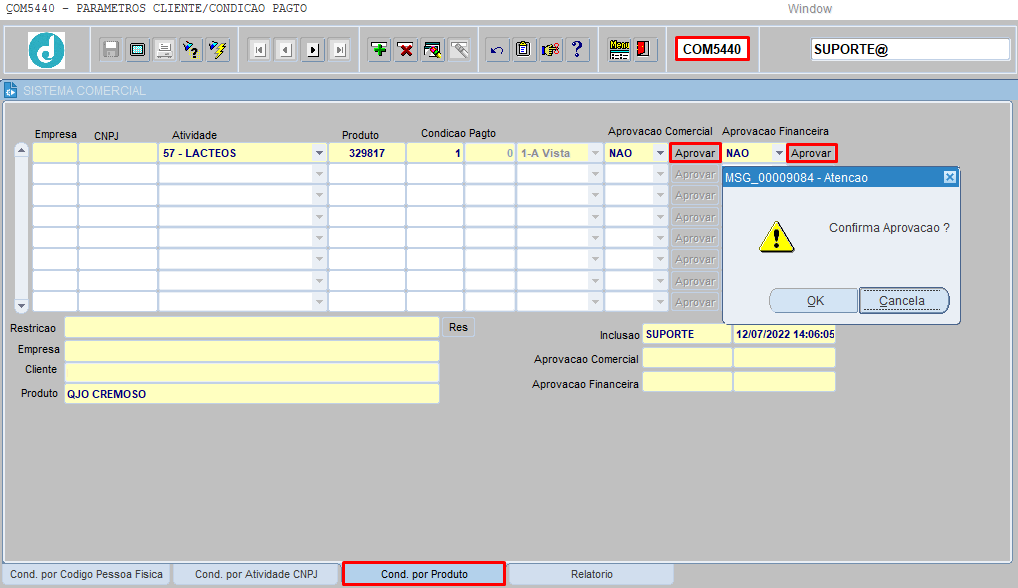This screenshot has height=588, width=1018.
Task: Insert a record with green plus icon
Action: click(379, 49)
